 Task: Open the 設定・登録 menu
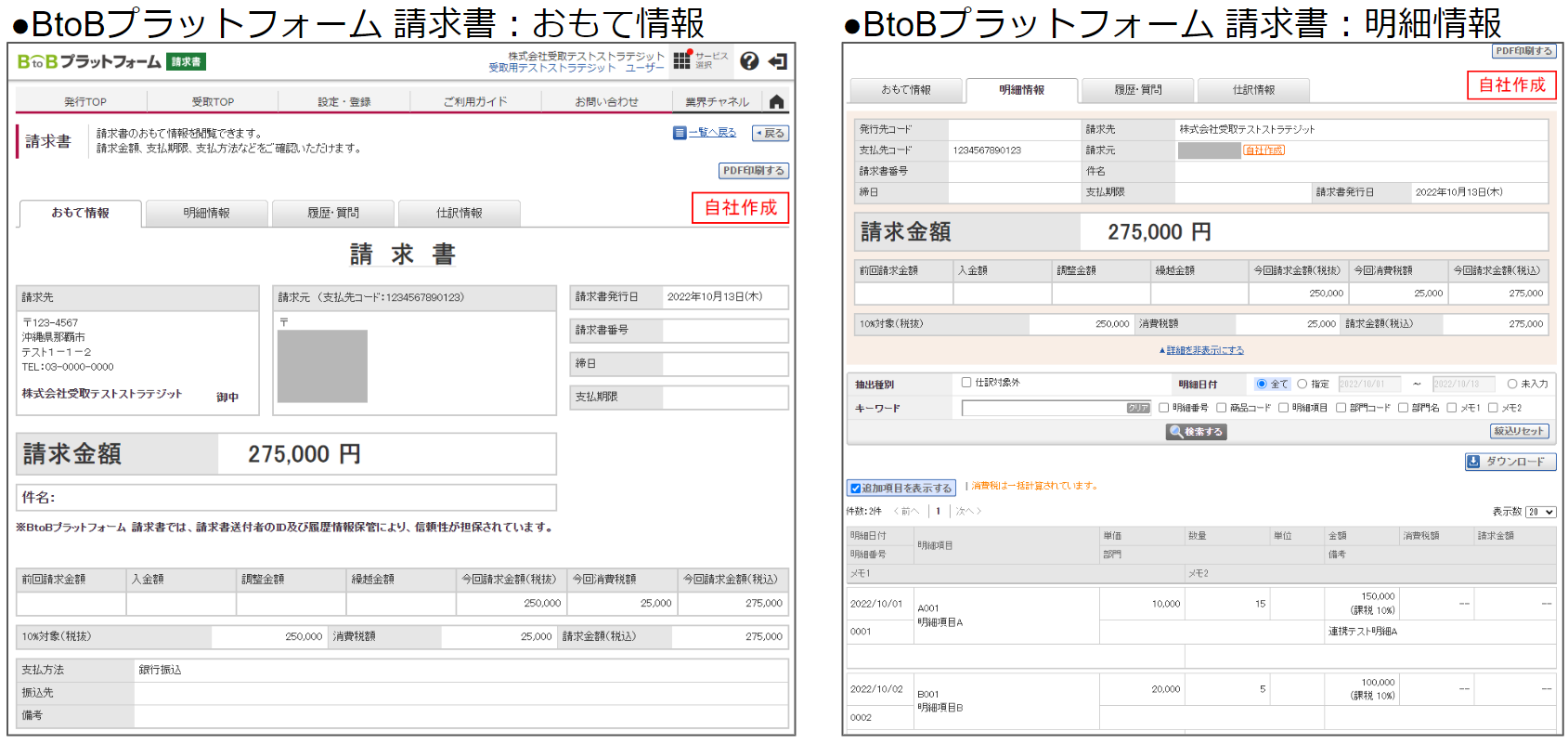pyautogui.click(x=344, y=102)
